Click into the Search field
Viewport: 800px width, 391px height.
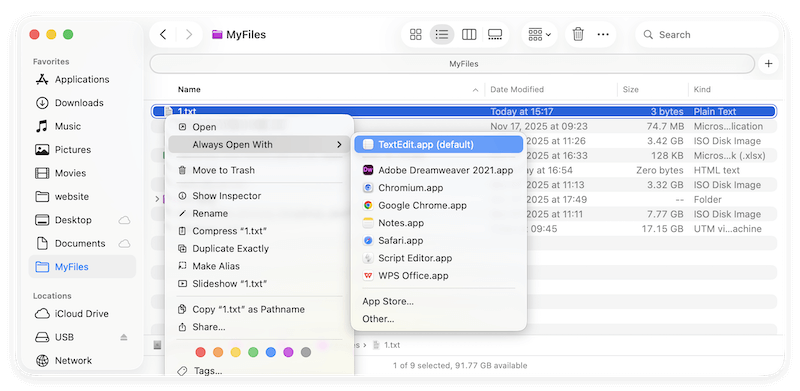tap(707, 35)
